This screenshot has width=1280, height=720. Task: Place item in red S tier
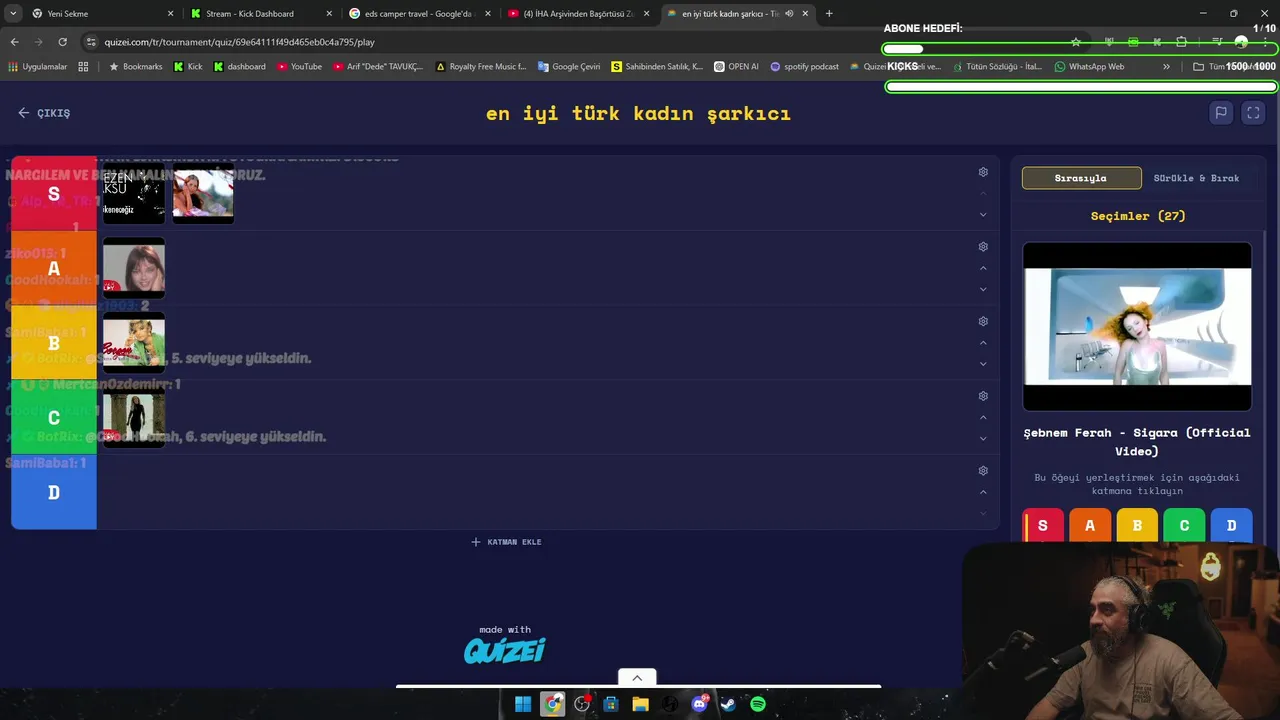(x=1043, y=526)
